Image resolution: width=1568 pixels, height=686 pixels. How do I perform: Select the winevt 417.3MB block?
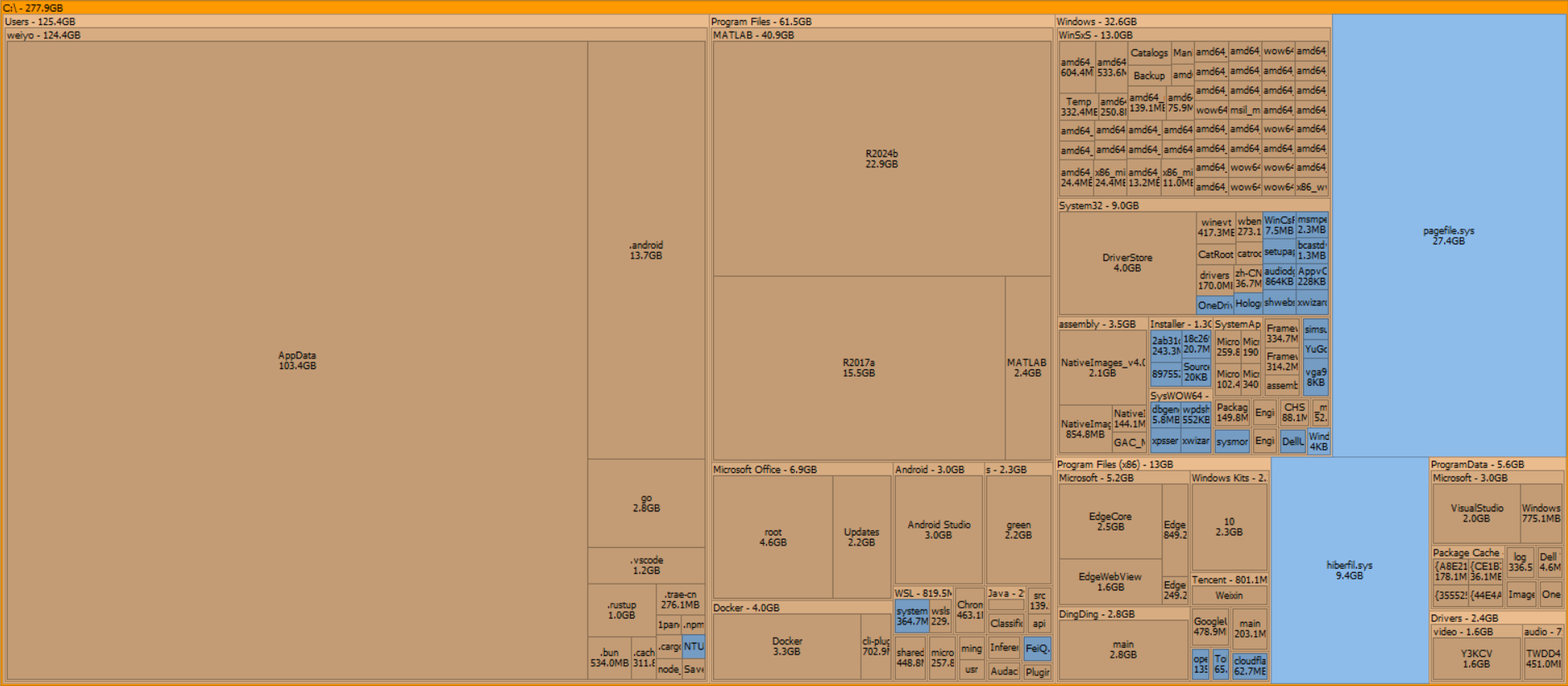(1216, 227)
